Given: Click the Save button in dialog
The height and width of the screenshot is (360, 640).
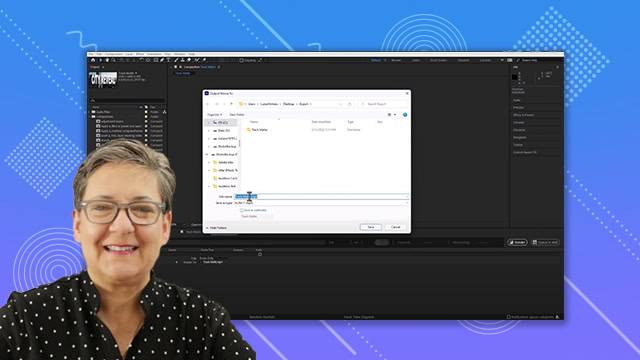Looking at the screenshot, I should [371, 227].
